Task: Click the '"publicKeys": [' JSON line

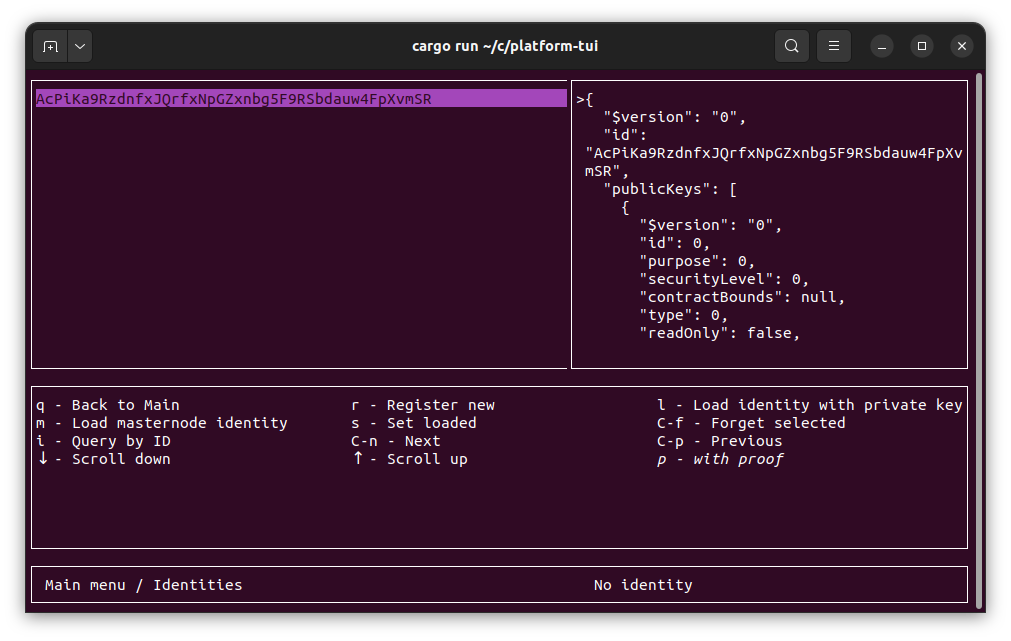Action: pyautogui.click(x=670, y=189)
